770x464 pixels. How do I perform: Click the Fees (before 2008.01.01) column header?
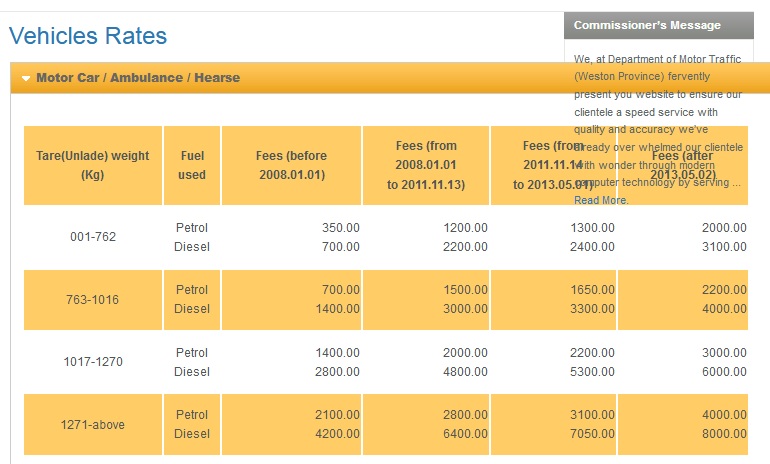tap(291, 165)
